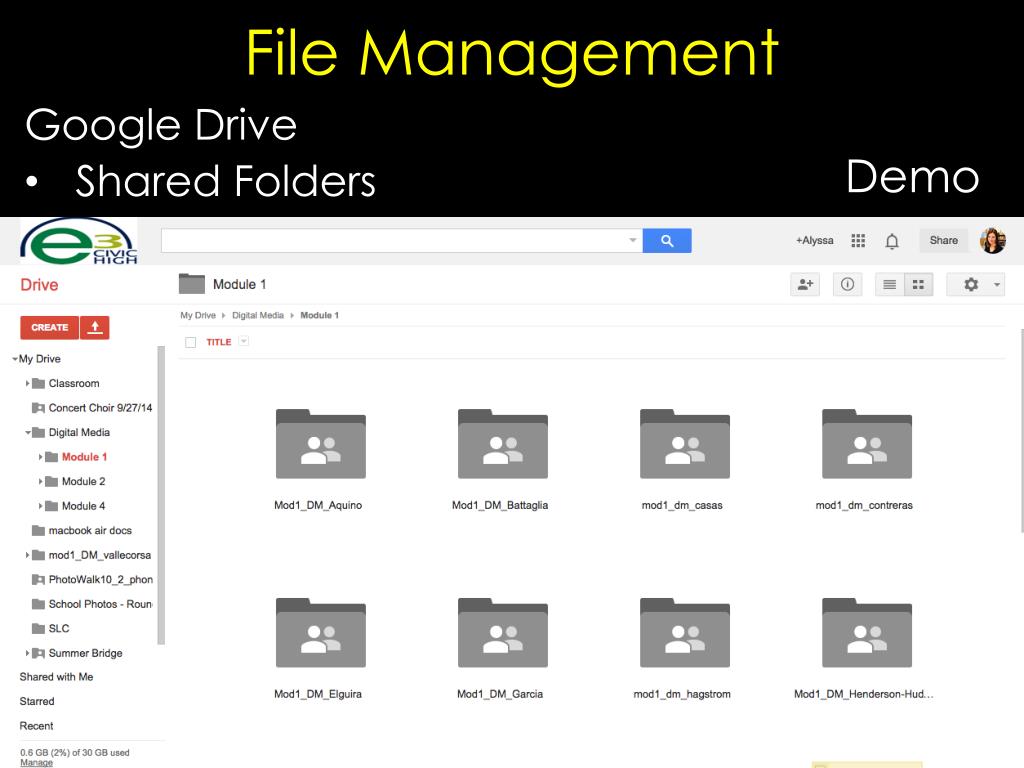Expand the Module 2 tree arrow
This screenshot has width=1024, height=768.
(40, 481)
